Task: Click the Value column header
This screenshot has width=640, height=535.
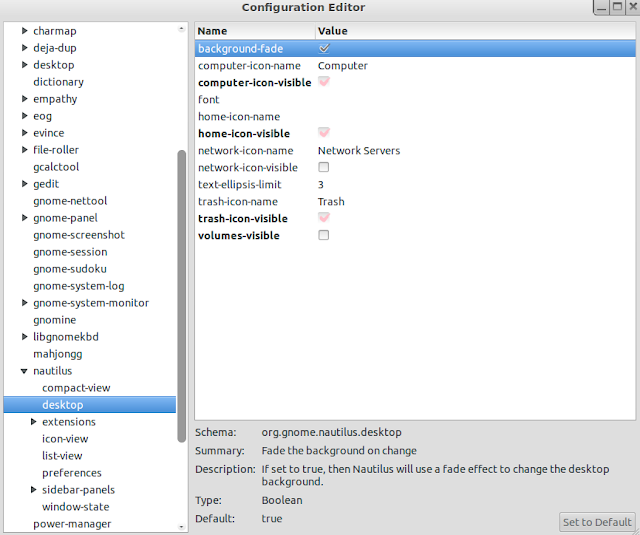Action: coord(476,31)
